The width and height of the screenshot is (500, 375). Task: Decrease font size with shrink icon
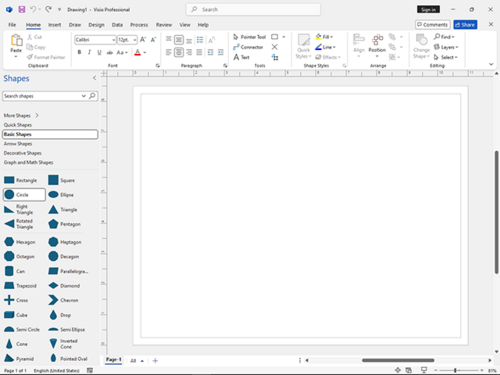tap(153, 40)
